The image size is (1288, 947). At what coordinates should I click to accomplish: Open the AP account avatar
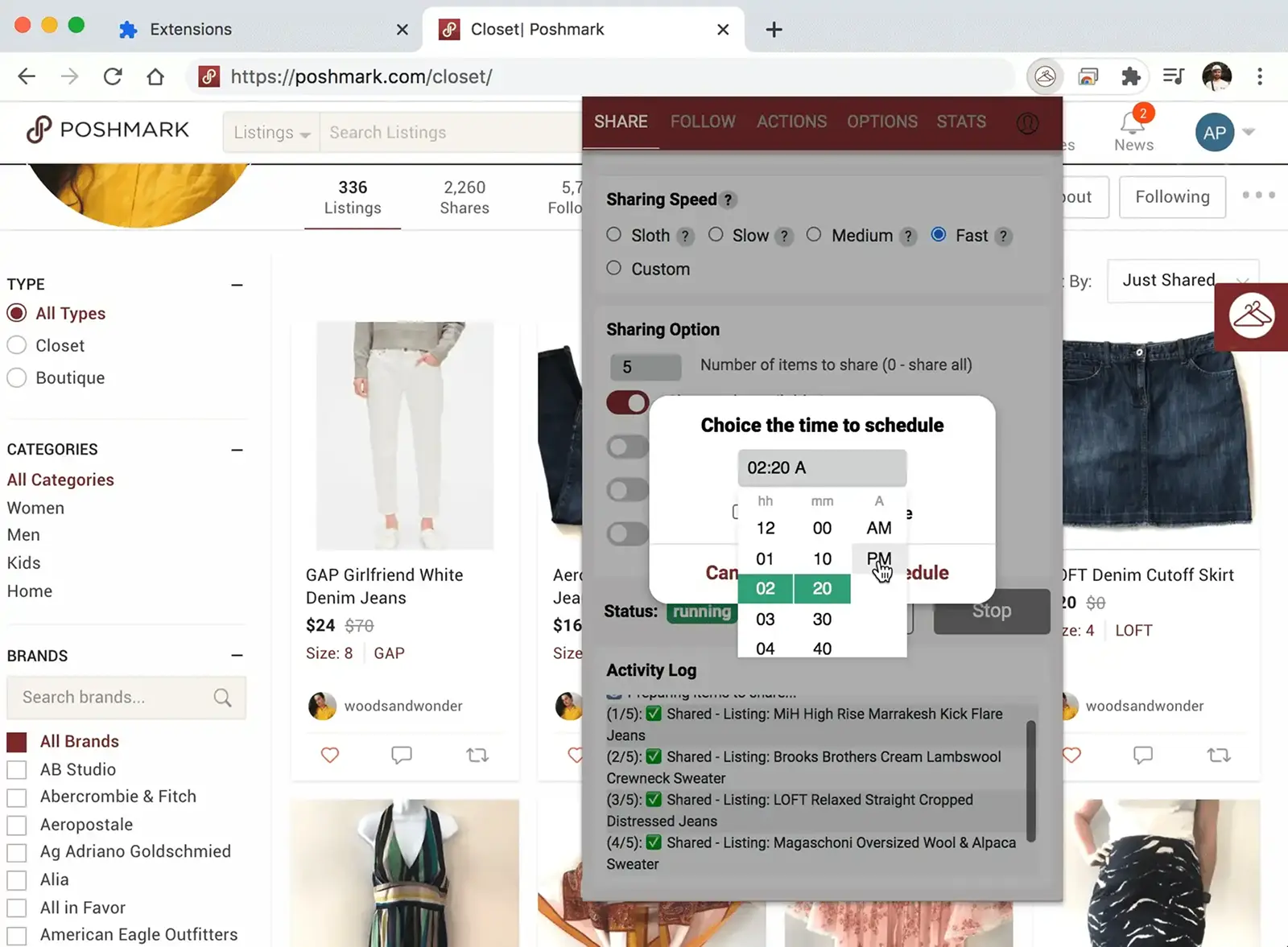[1215, 133]
